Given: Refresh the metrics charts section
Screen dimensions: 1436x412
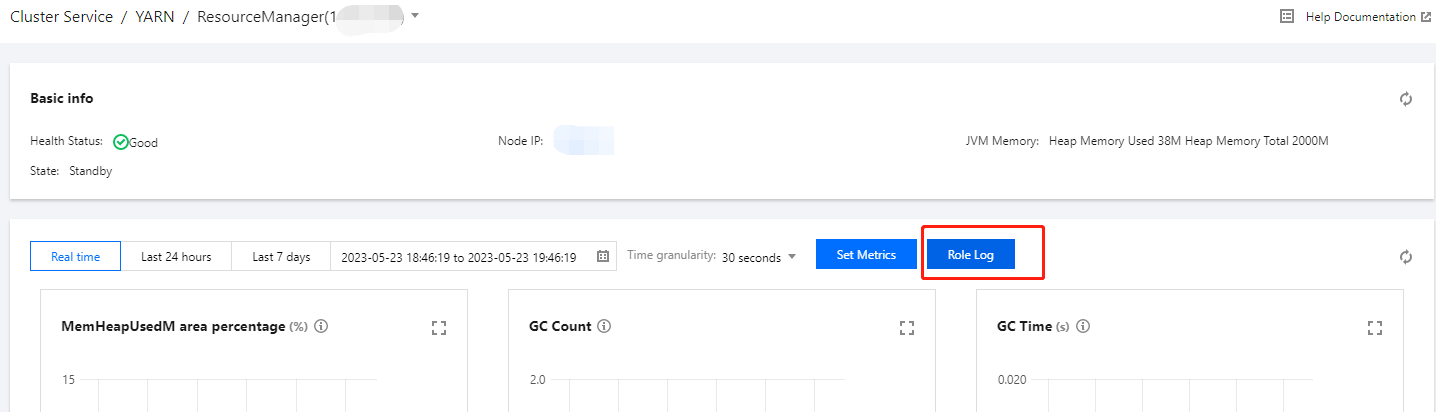Looking at the screenshot, I should click(x=1406, y=257).
